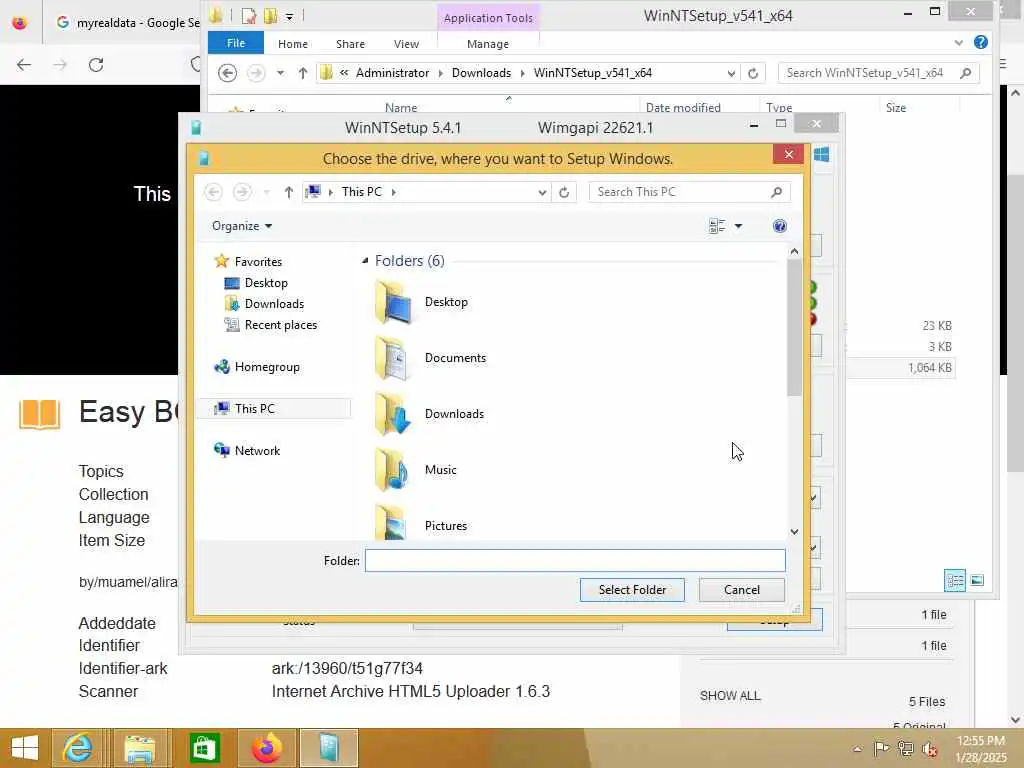Collapse the Folders (6) group

point(365,261)
